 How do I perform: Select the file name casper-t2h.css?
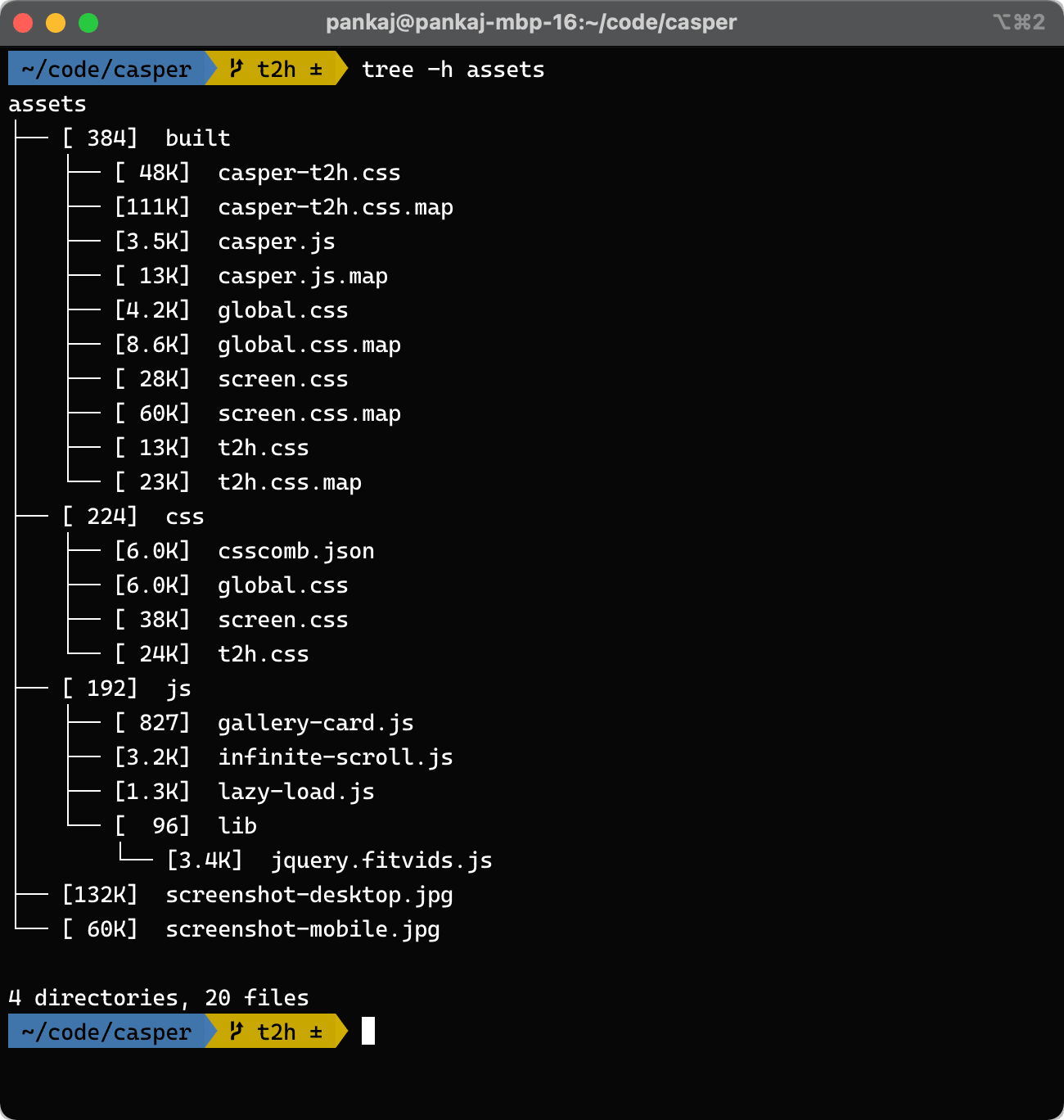pyautogui.click(x=309, y=173)
